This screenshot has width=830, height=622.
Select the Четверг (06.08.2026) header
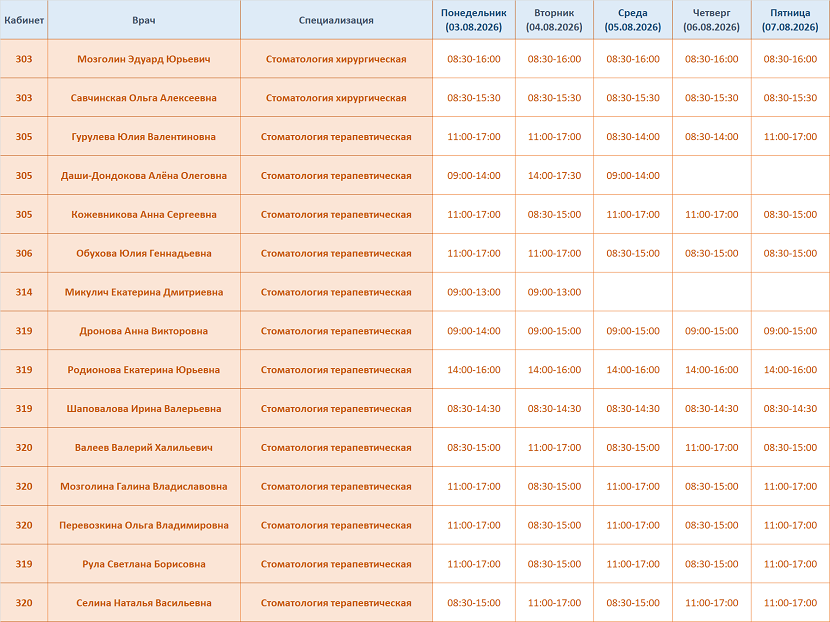[x=711, y=20]
